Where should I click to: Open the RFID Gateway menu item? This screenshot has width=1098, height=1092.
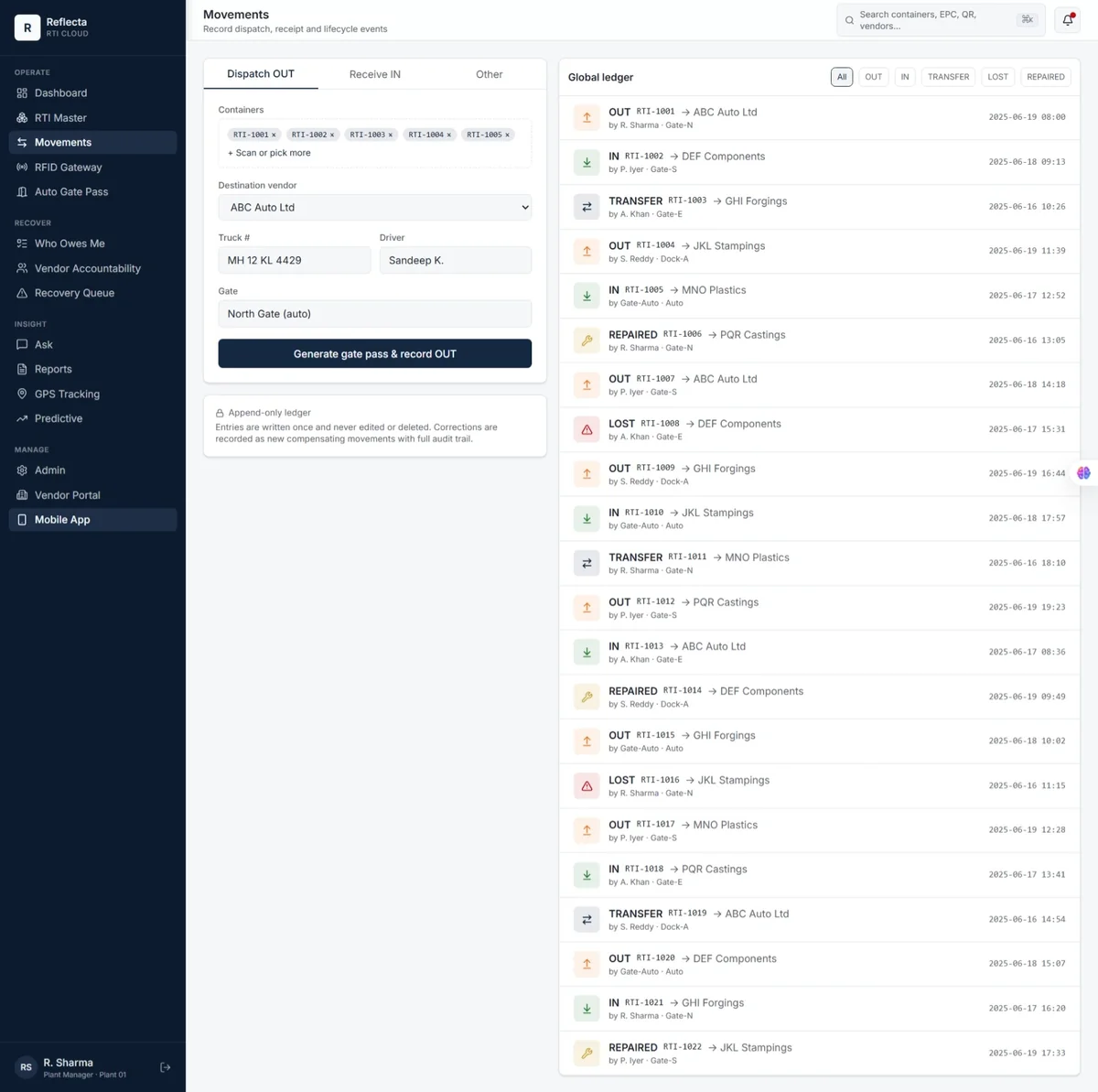92,168
